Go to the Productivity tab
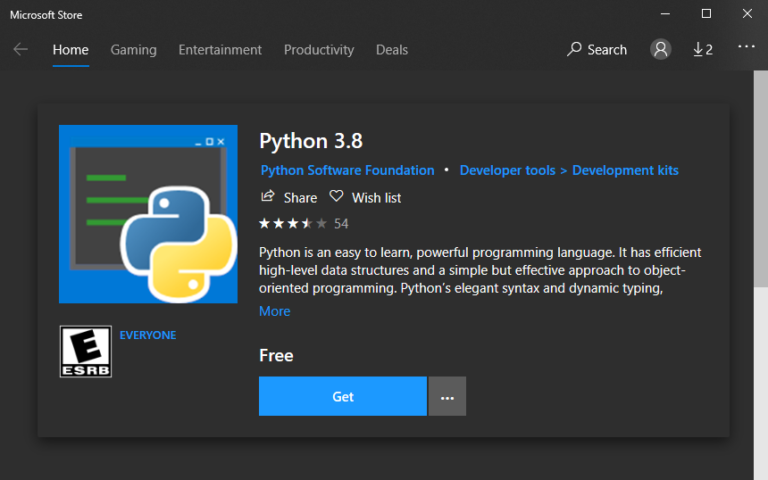 (x=319, y=49)
